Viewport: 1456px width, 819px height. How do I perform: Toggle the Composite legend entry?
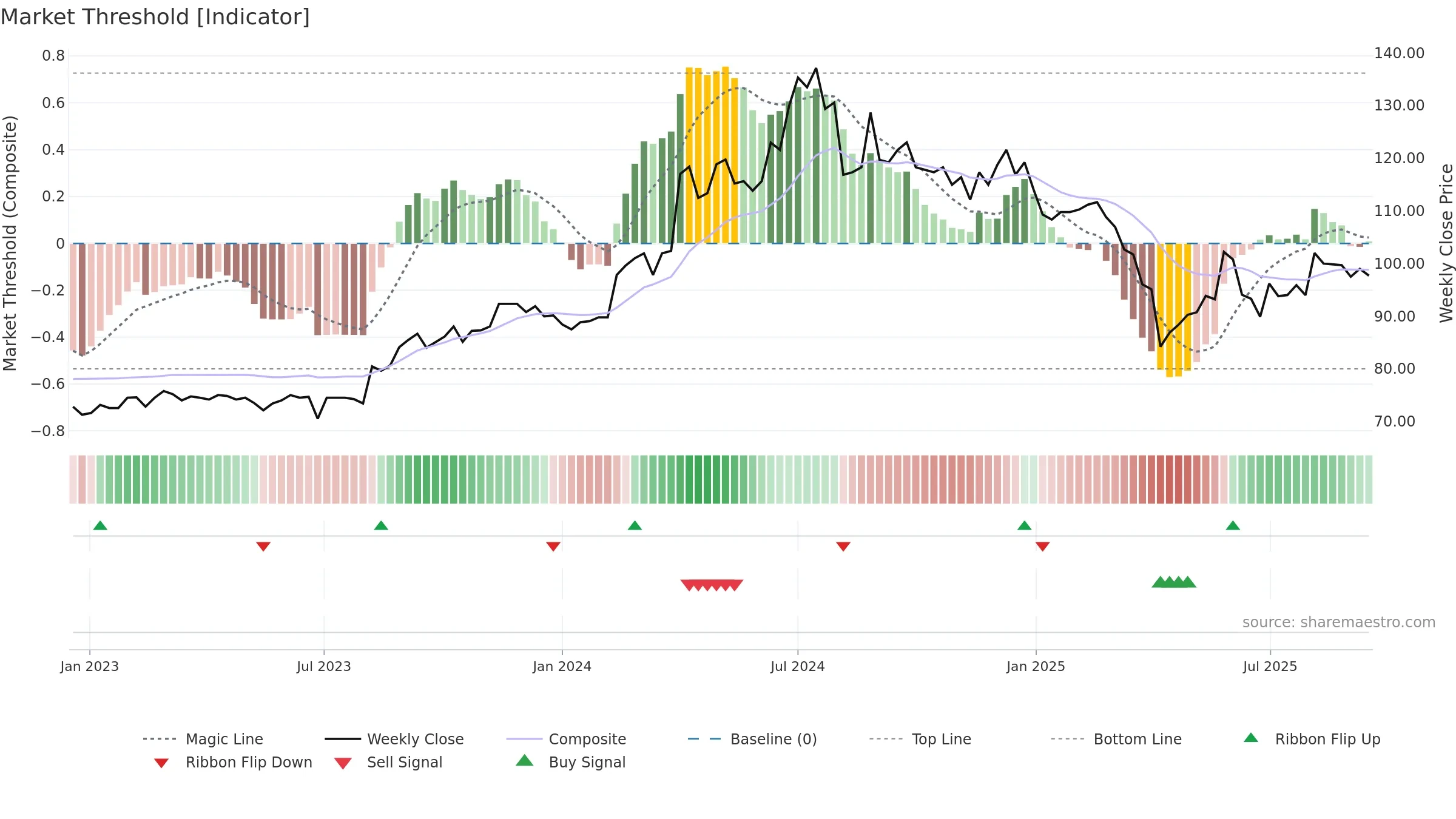click(566, 739)
